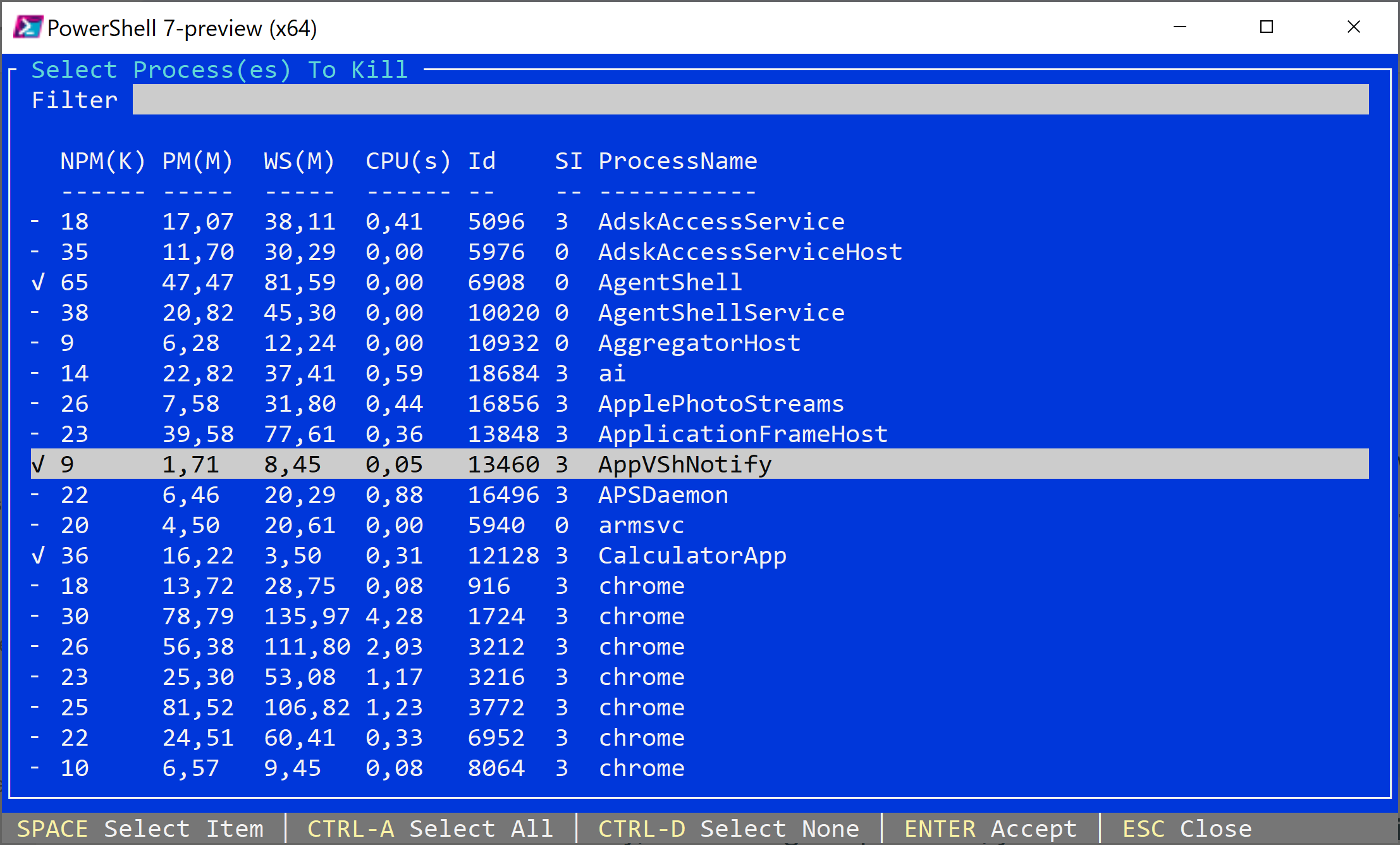This screenshot has width=1400, height=845.
Task: Select chrome process with Id 6952
Action: (x=642, y=738)
